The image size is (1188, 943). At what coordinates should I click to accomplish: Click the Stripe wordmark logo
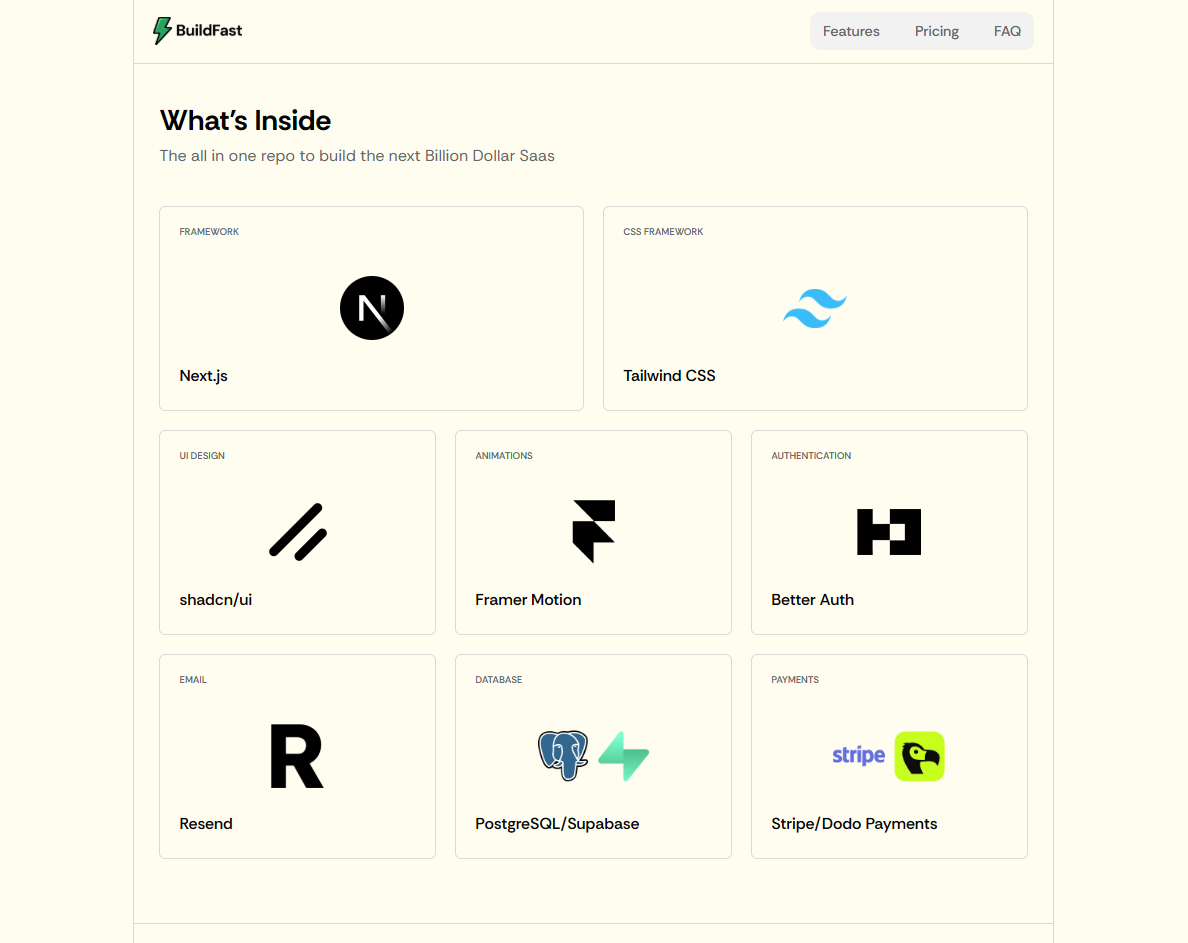tap(858, 756)
